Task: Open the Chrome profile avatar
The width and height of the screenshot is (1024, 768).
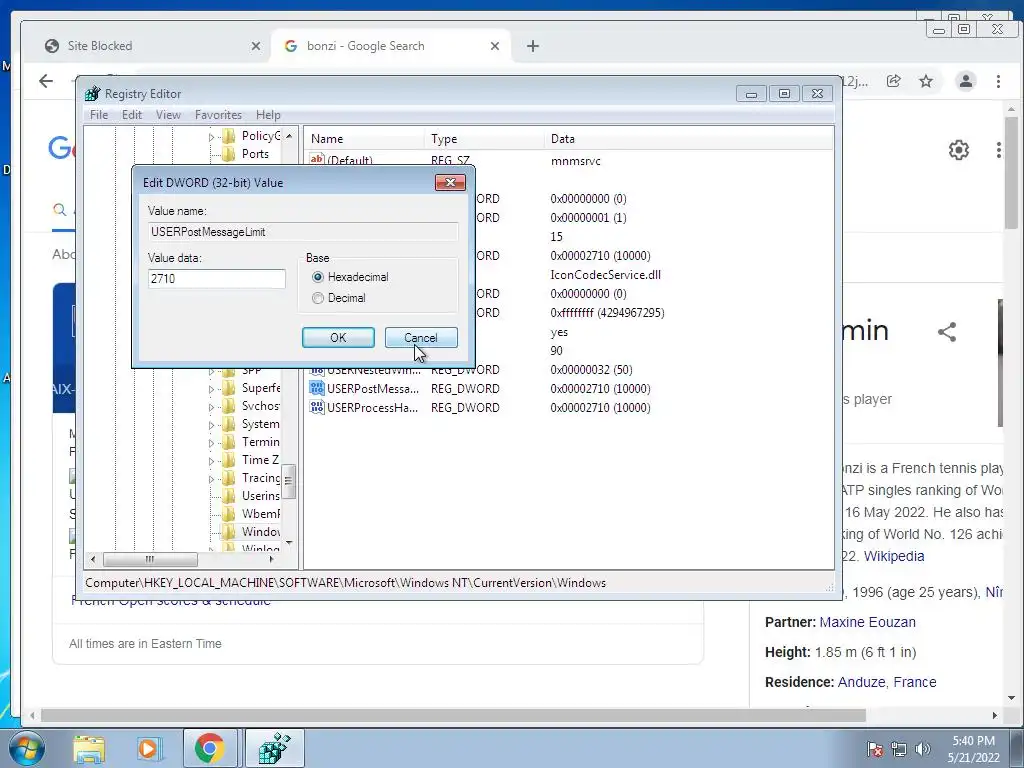Action: tap(965, 81)
